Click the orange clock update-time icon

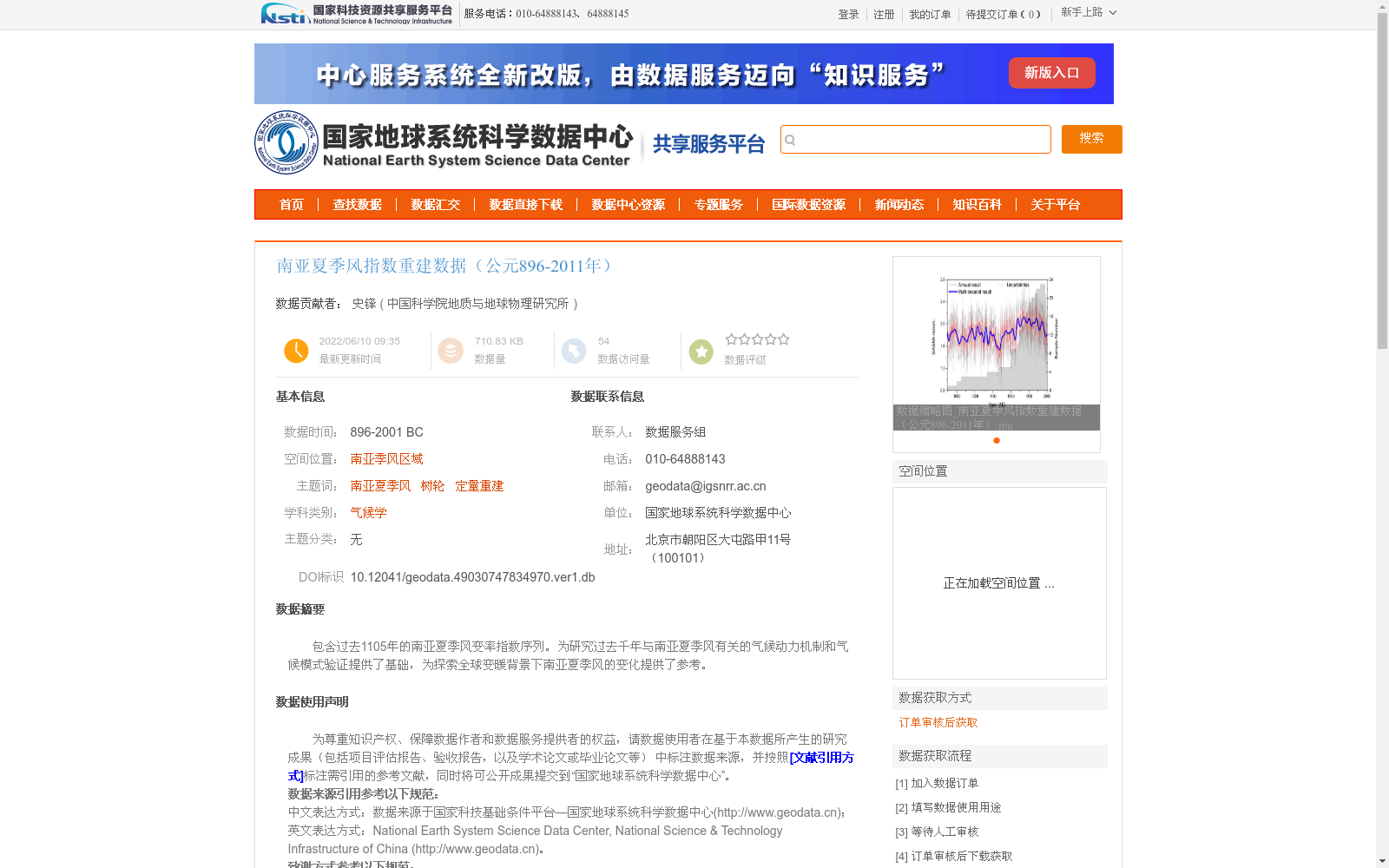click(x=296, y=351)
